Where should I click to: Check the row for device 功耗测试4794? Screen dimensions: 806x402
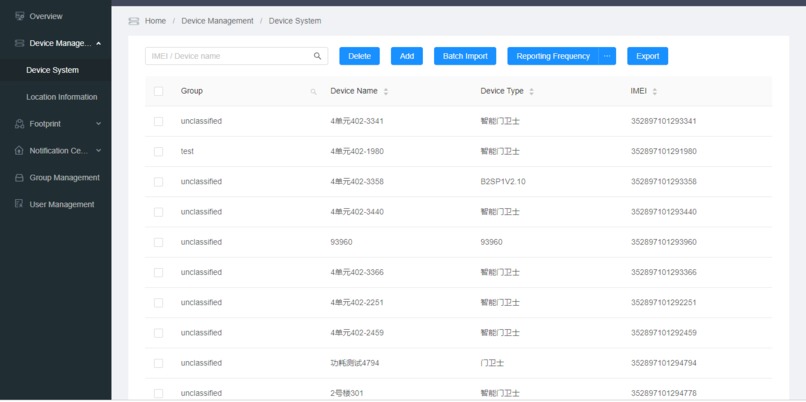click(x=158, y=363)
